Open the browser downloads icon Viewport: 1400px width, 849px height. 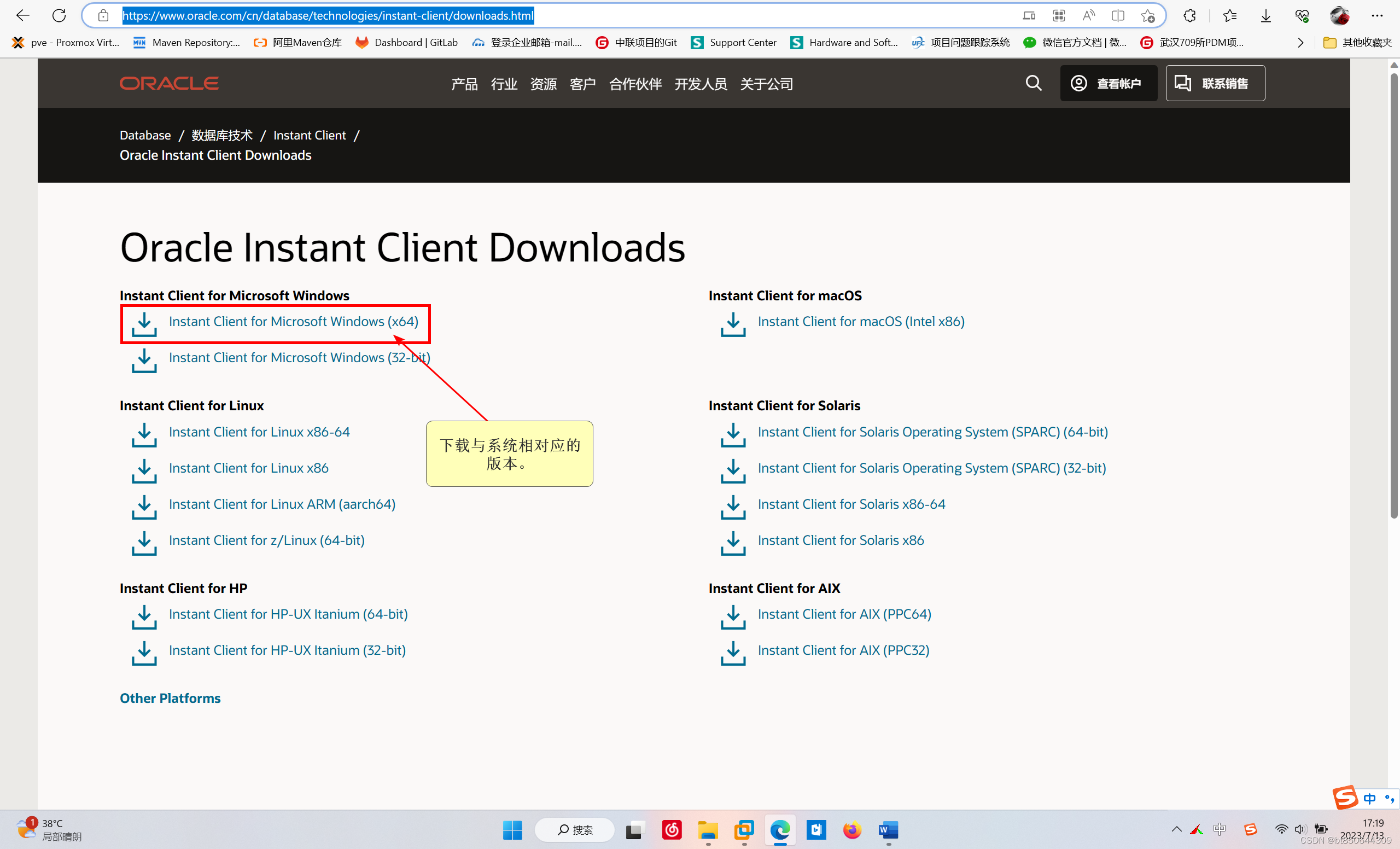point(1265,15)
